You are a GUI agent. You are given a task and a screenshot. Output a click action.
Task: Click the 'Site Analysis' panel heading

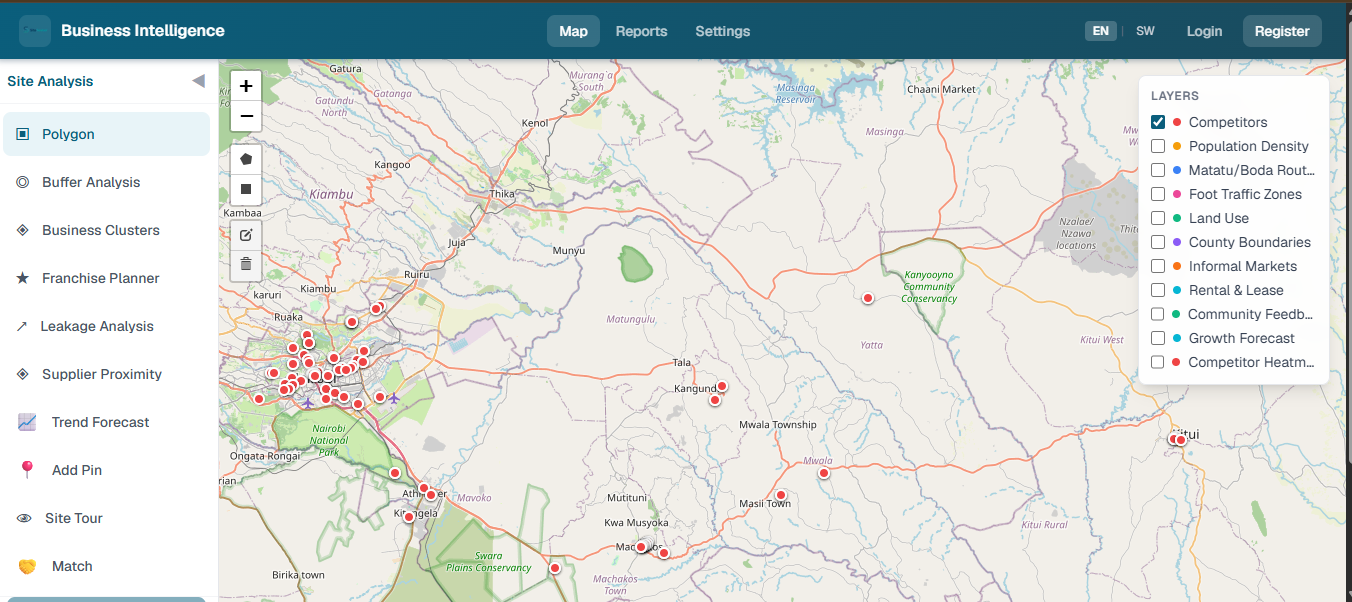click(50, 81)
